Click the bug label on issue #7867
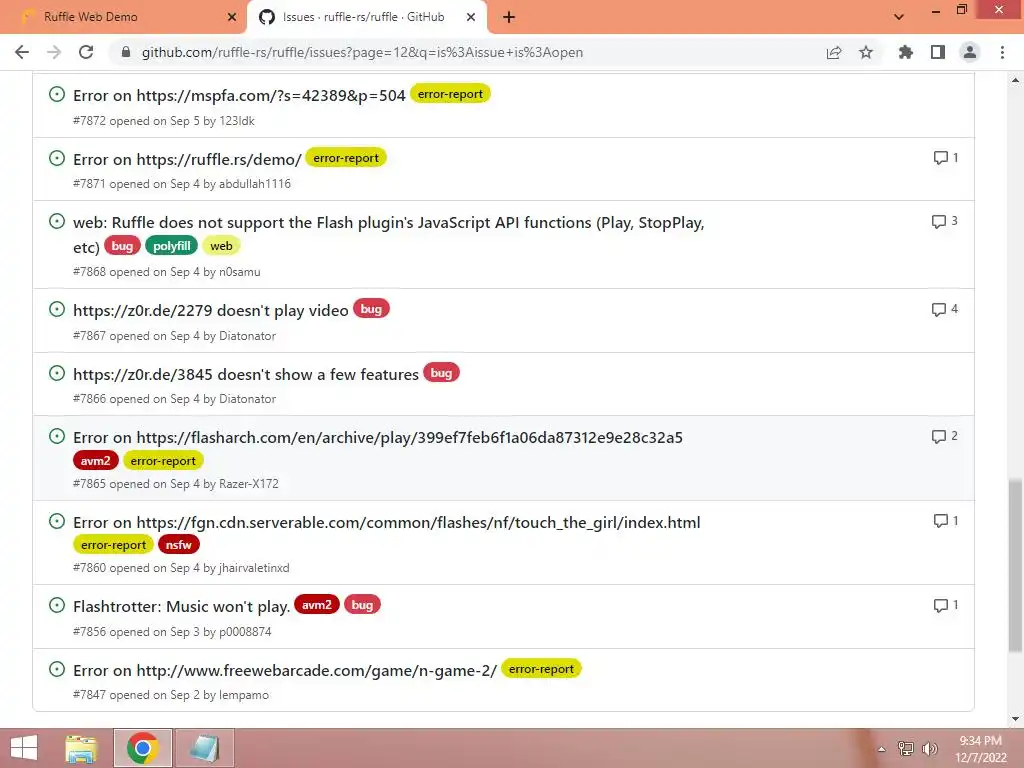Screen dimensions: 1024x768 (371, 309)
